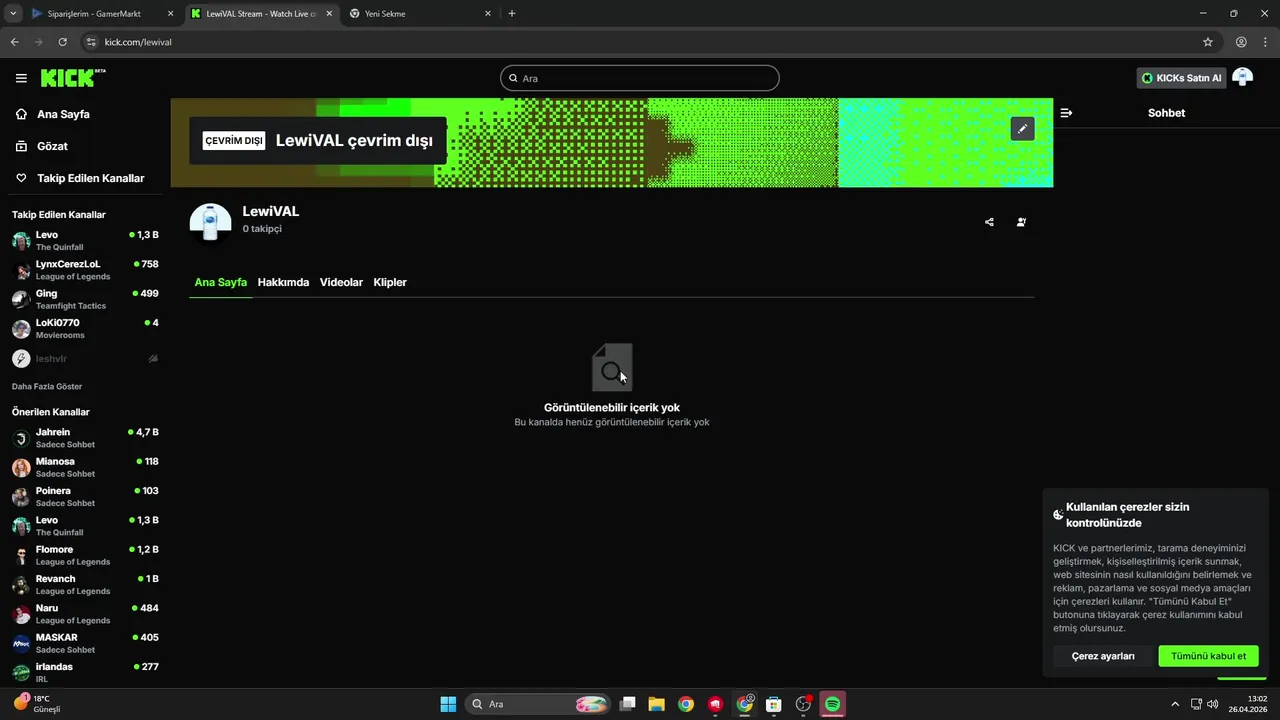Click the 0 takipçi follower count

pyautogui.click(x=262, y=229)
